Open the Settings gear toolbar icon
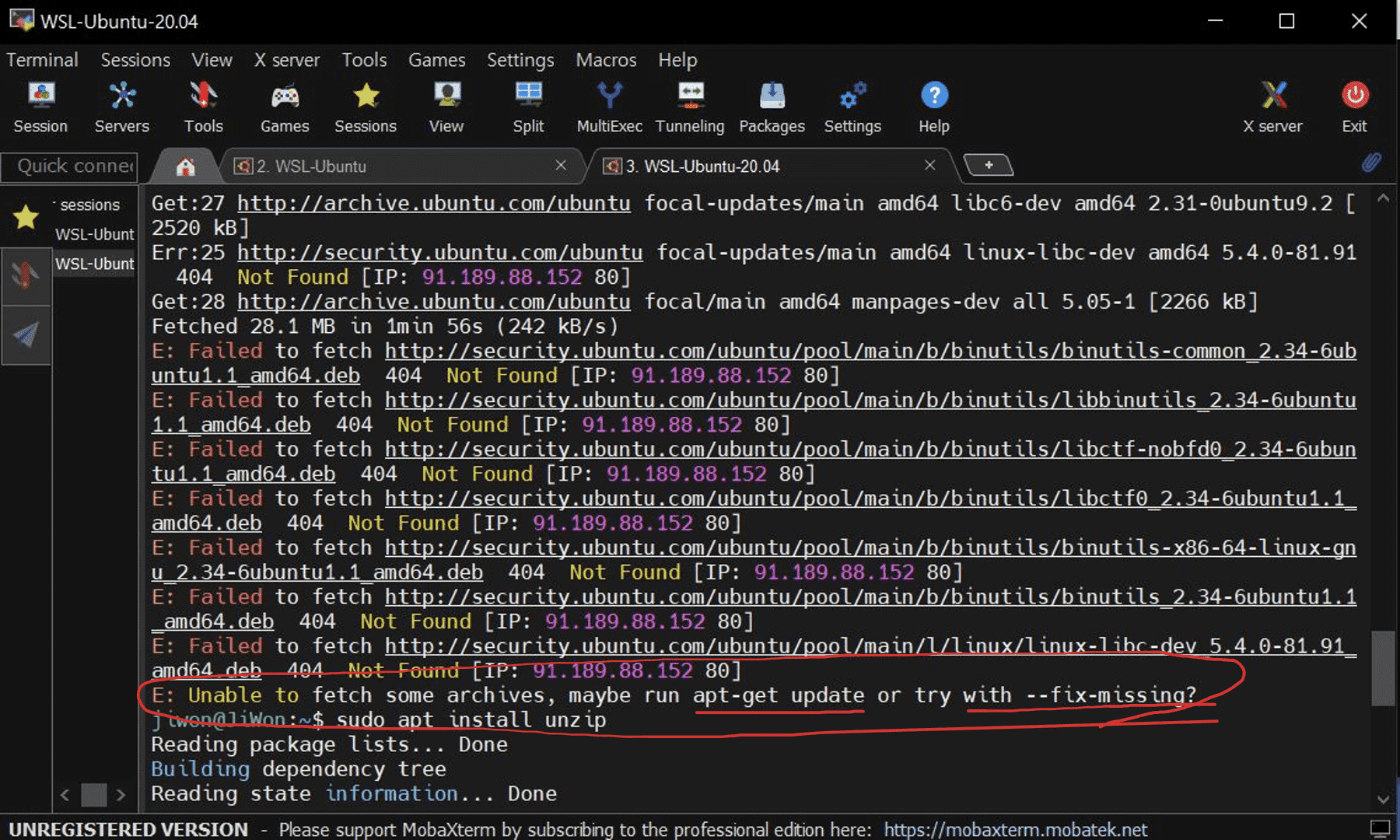Screen dimensions: 1400x840 (x=852, y=107)
